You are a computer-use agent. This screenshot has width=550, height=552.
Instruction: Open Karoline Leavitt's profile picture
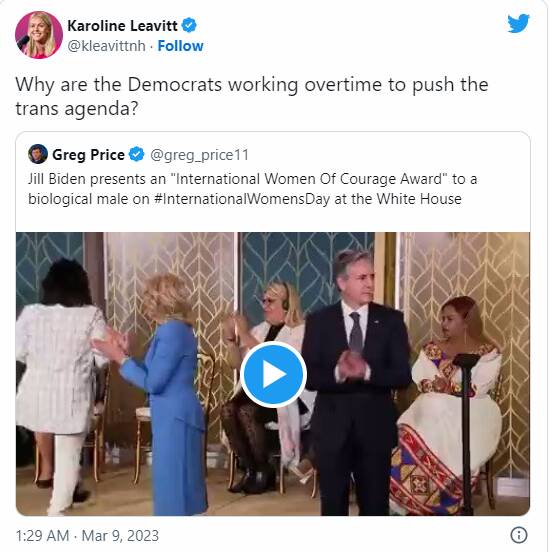(x=39, y=35)
